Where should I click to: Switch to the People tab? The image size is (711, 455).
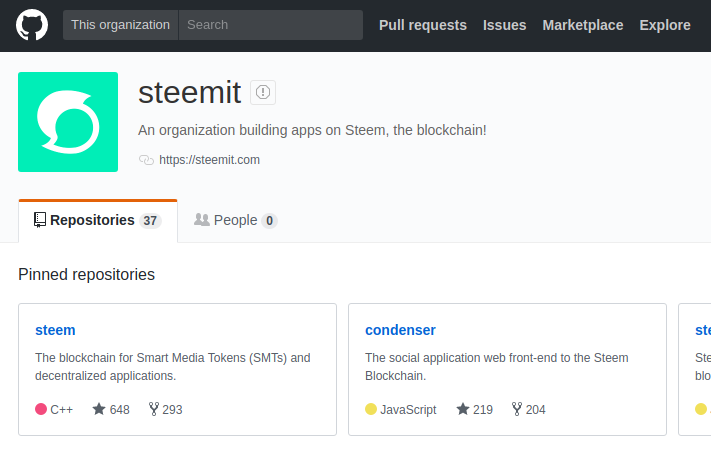tap(236, 220)
